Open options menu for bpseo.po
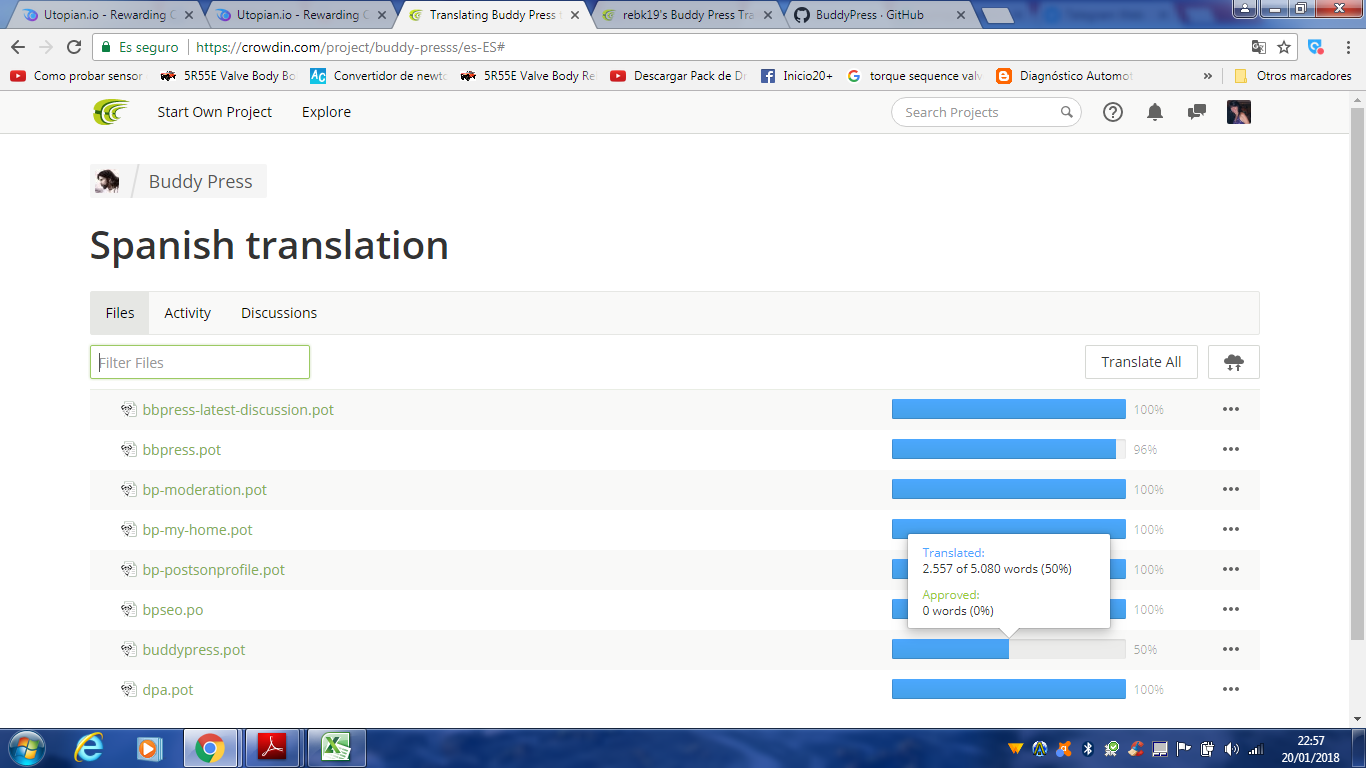Viewport: 1366px width, 768px height. coord(1231,609)
